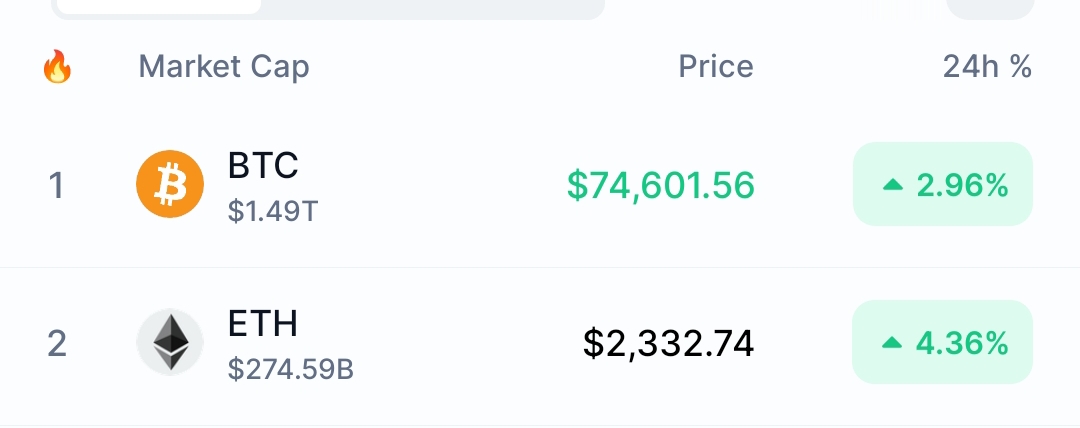The width and height of the screenshot is (1080, 428).
Task: Sort by the 24h % column header
Action: pyautogui.click(x=987, y=67)
